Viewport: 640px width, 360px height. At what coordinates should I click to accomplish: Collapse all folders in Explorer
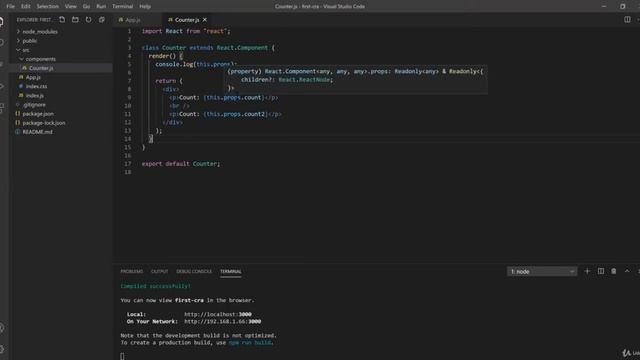102,20
